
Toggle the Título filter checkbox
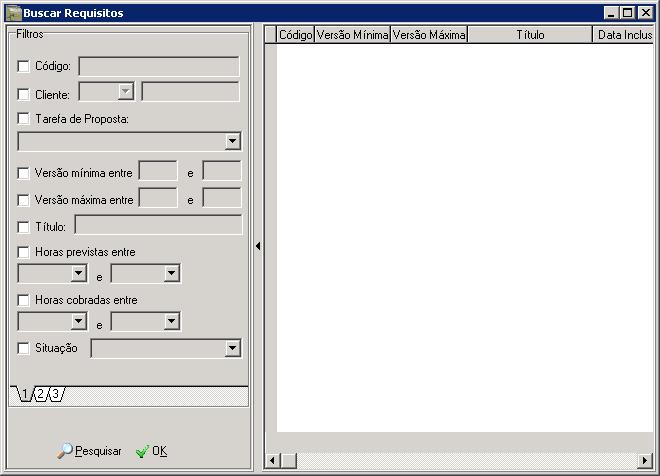coord(24,227)
